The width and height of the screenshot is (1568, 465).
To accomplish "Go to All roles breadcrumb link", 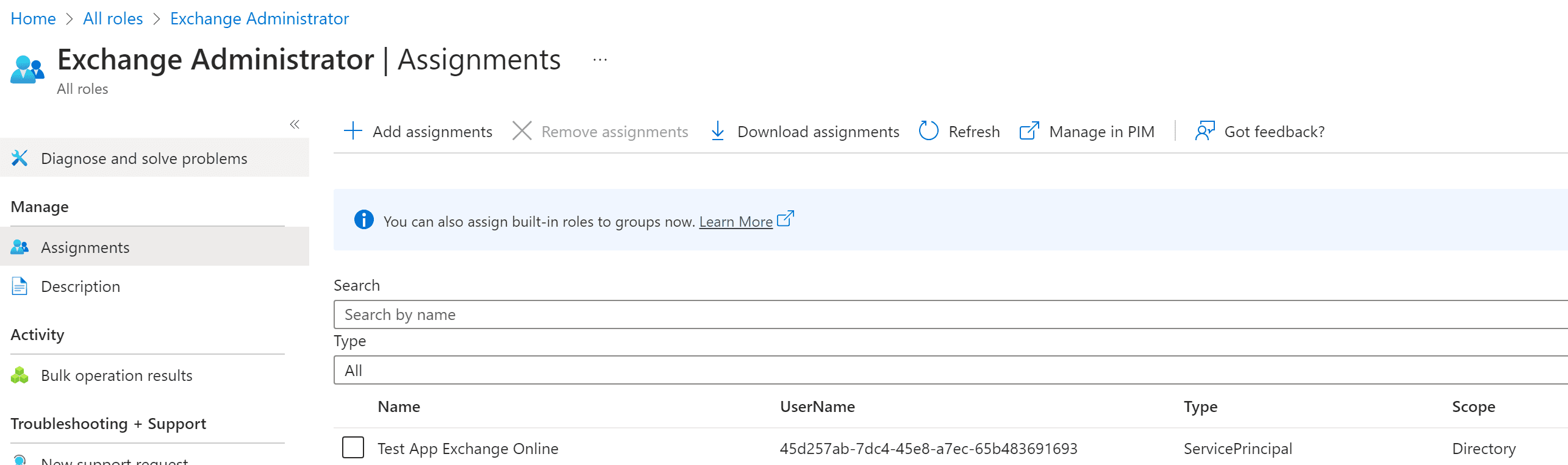I will tap(113, 19).
